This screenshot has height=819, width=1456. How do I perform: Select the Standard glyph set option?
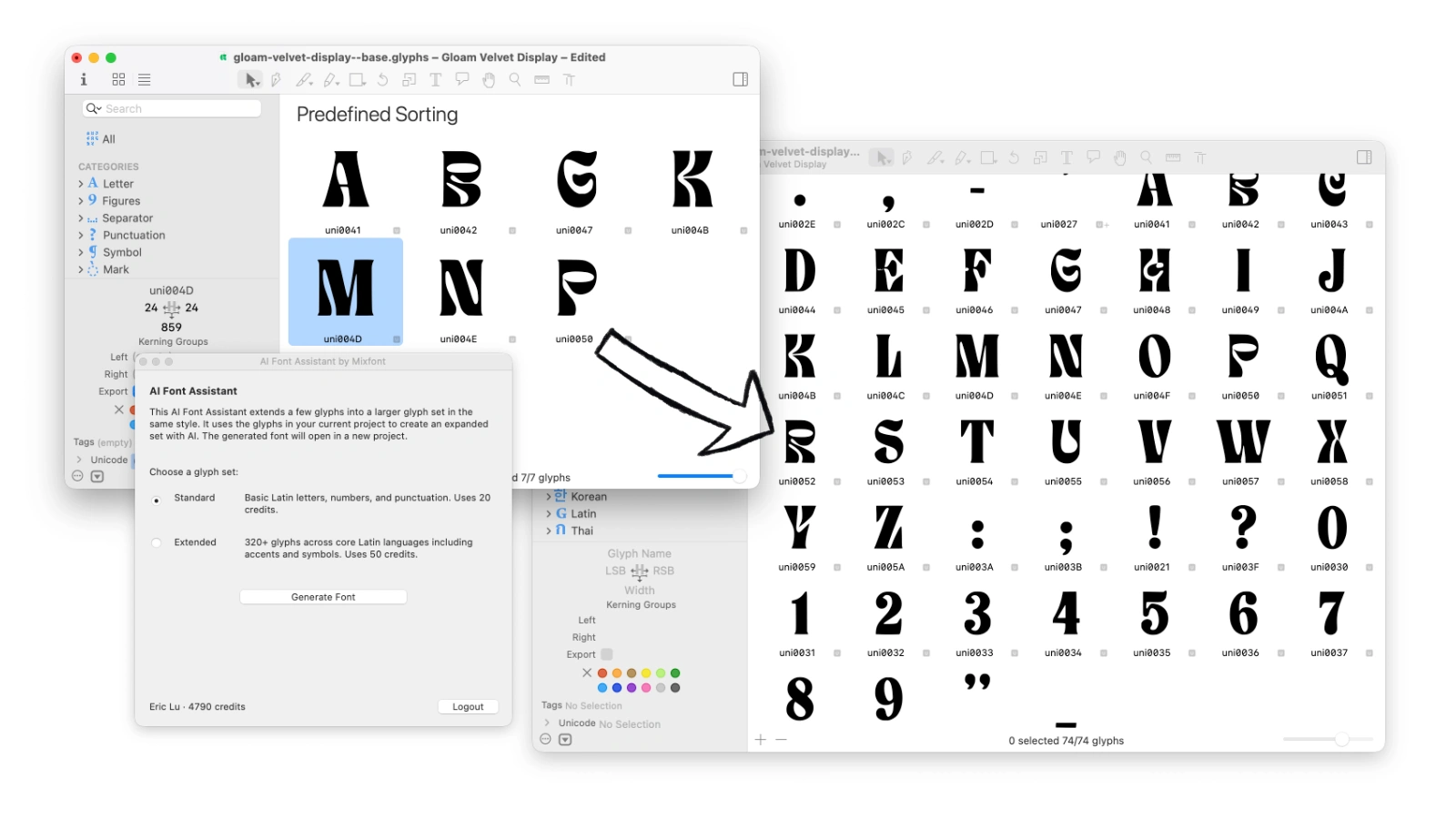157,500
